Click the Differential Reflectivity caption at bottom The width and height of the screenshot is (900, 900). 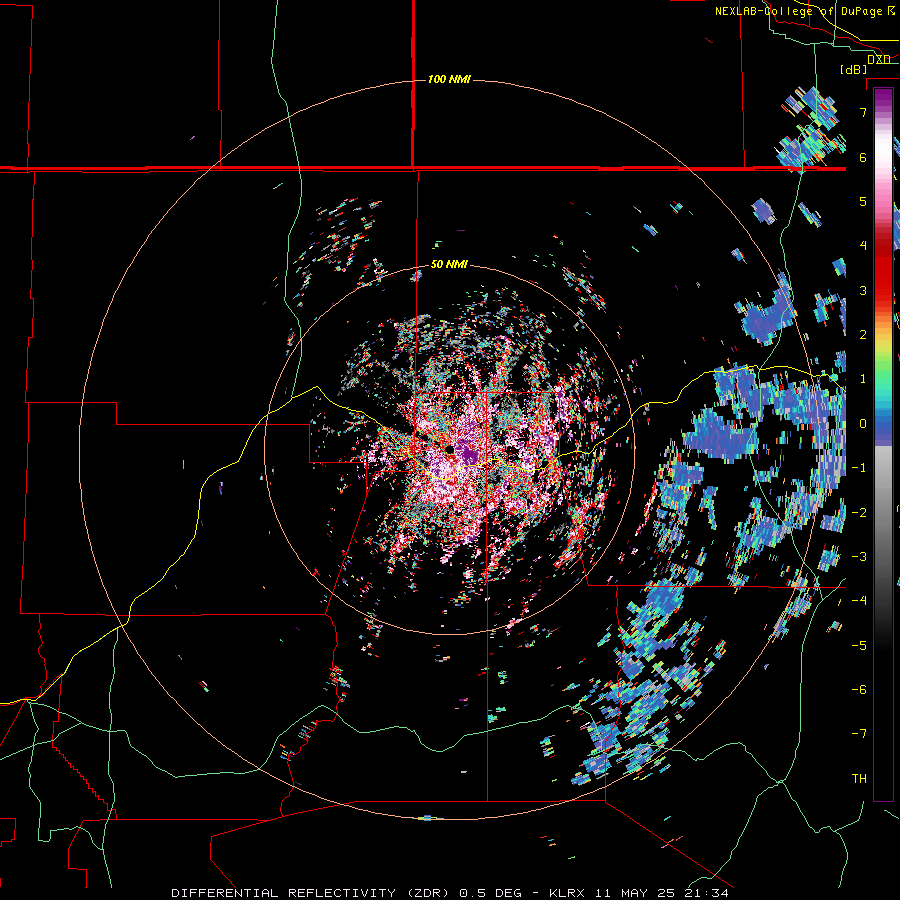(450, 893)
